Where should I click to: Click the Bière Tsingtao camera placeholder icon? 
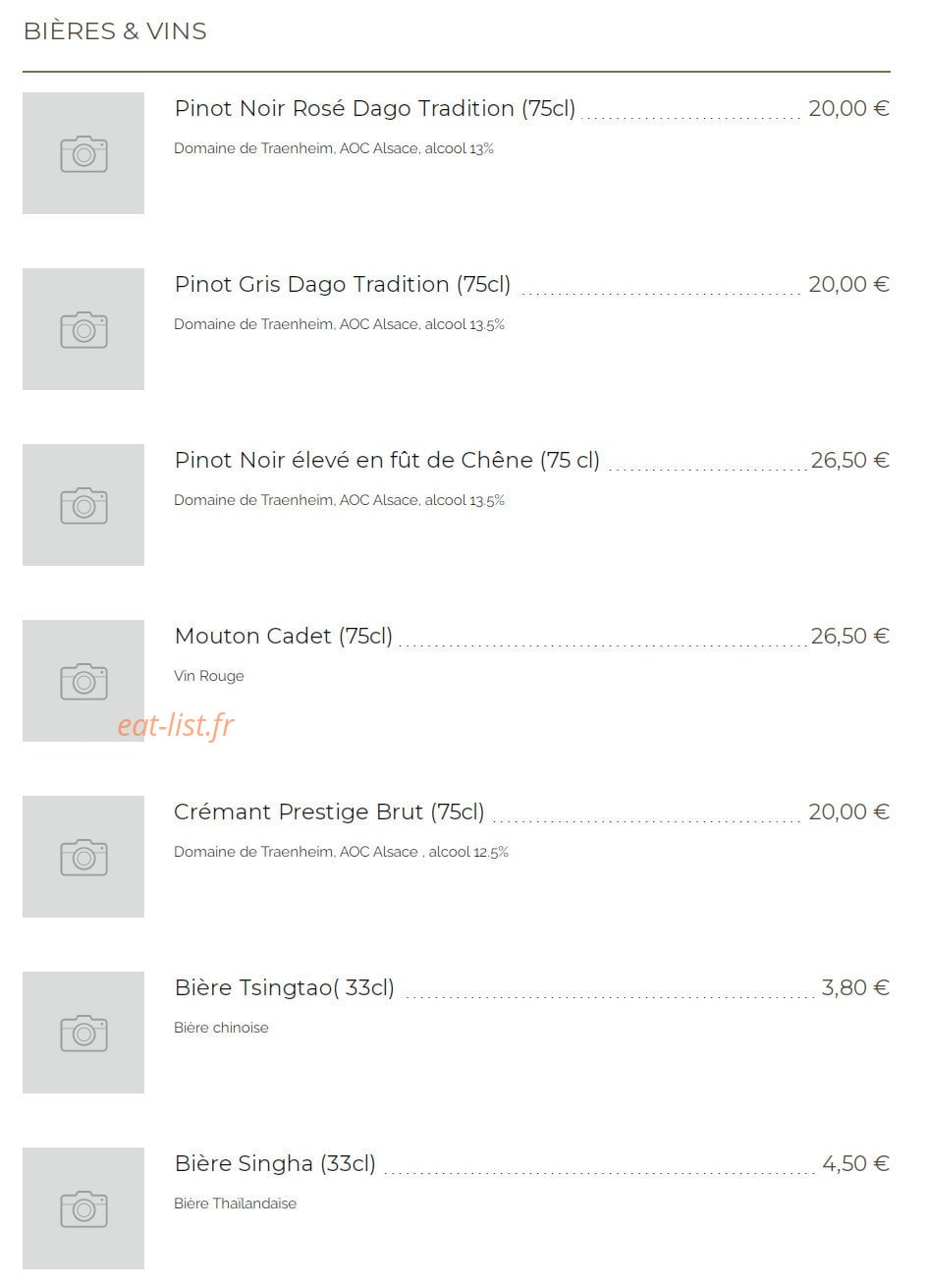[x=83, y=1033]
